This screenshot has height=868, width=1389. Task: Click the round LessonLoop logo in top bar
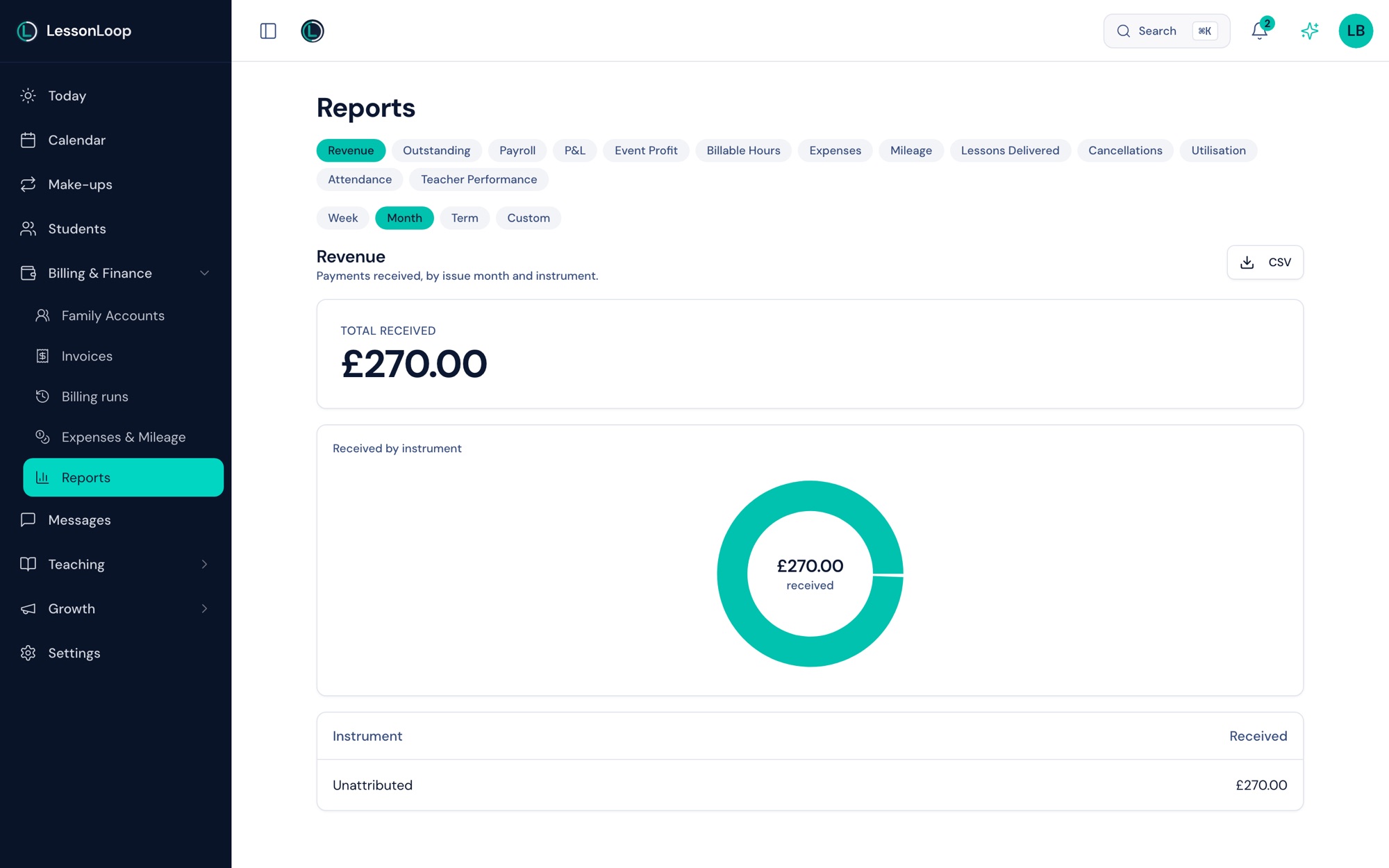[313, 31]
